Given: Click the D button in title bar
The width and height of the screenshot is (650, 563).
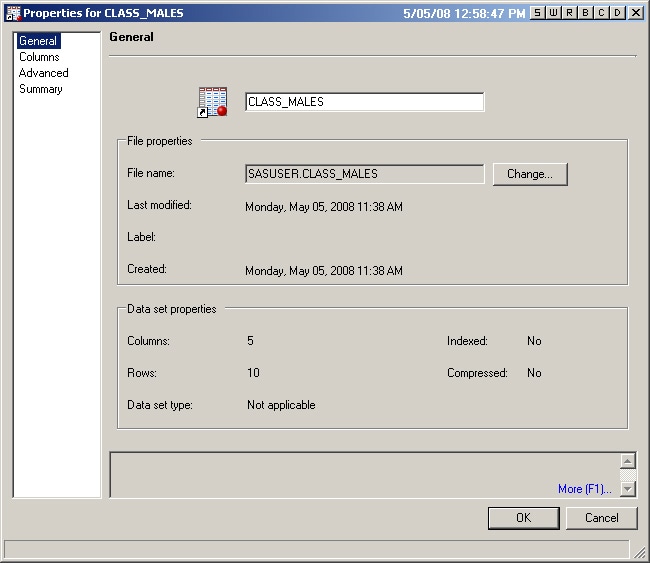Looking at the screenshot, I should (617, 12).
